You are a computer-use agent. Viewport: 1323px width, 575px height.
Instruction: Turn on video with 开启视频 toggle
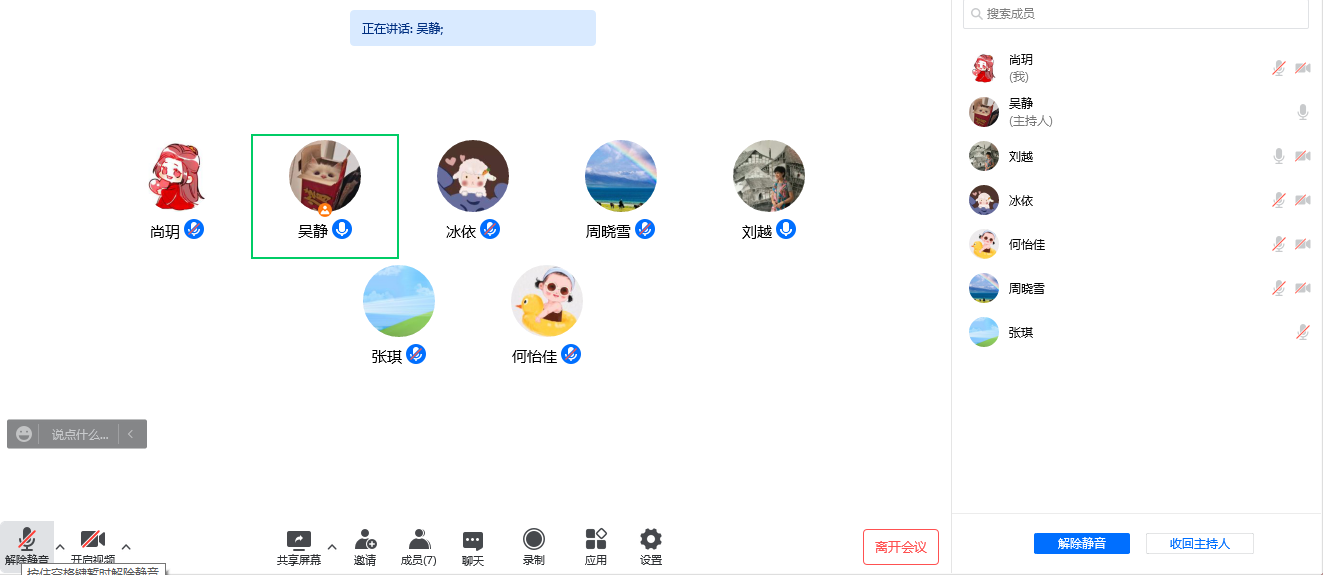[x=93, y=540]
